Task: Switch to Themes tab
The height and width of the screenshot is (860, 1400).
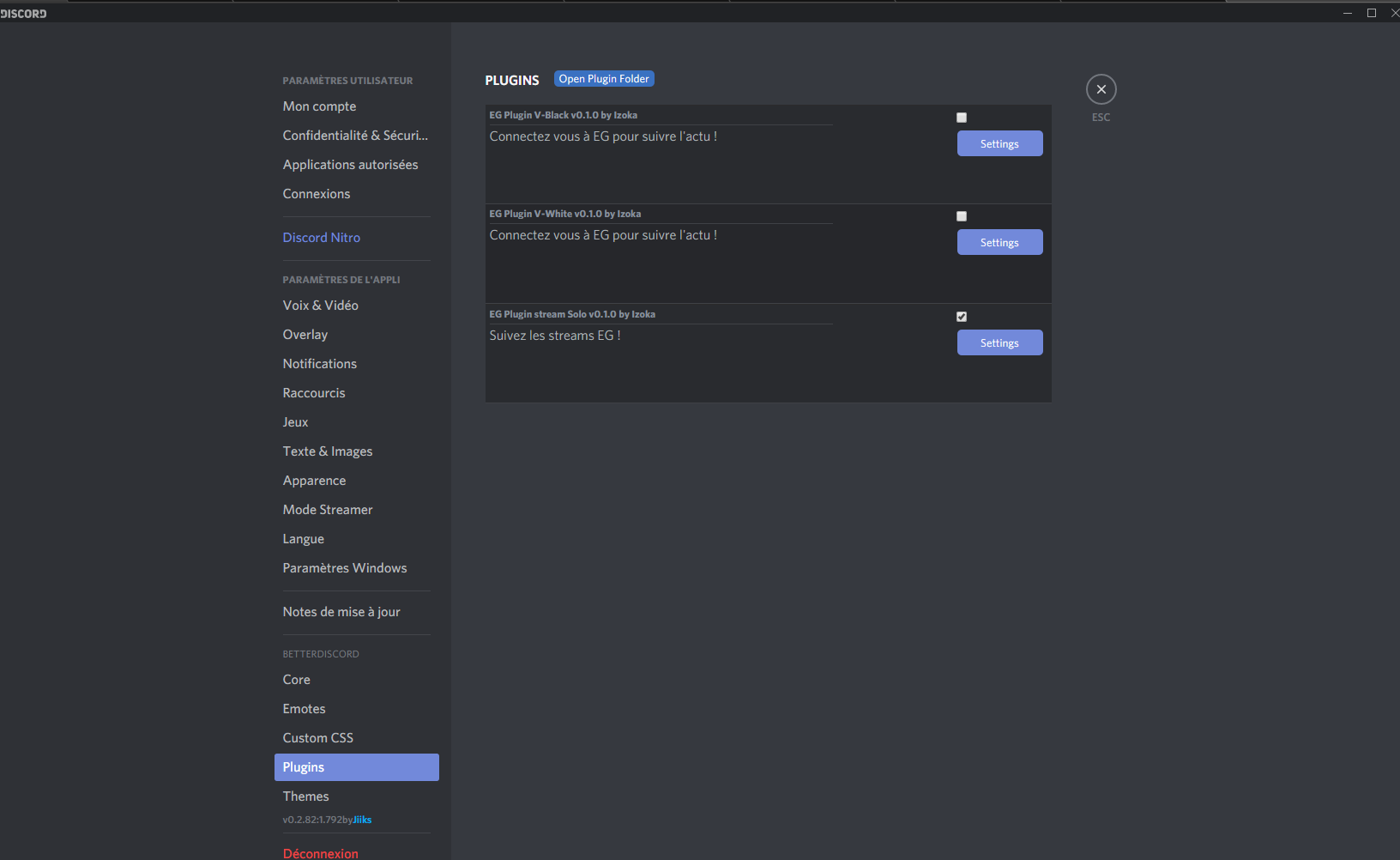Action: pyautogui.click(x=356, y=796)
